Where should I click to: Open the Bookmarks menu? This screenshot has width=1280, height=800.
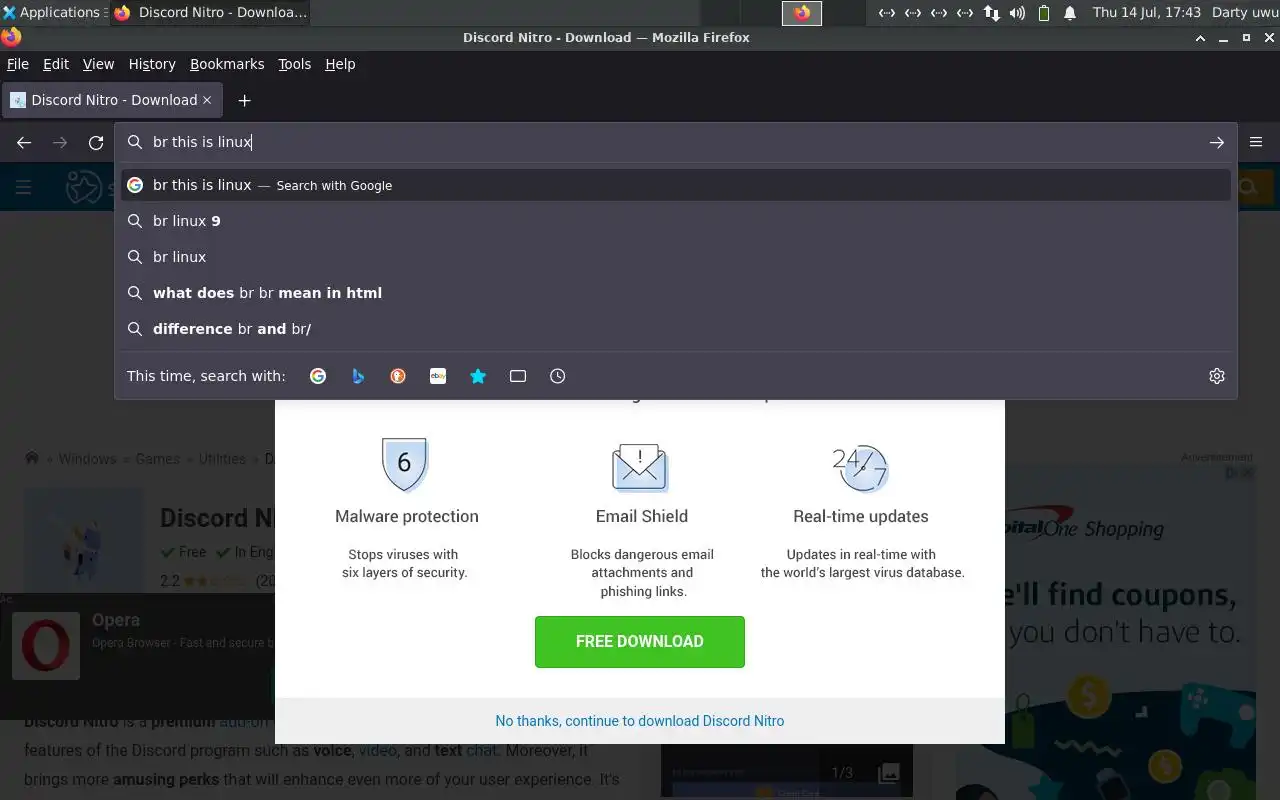[x=227, y=64]
